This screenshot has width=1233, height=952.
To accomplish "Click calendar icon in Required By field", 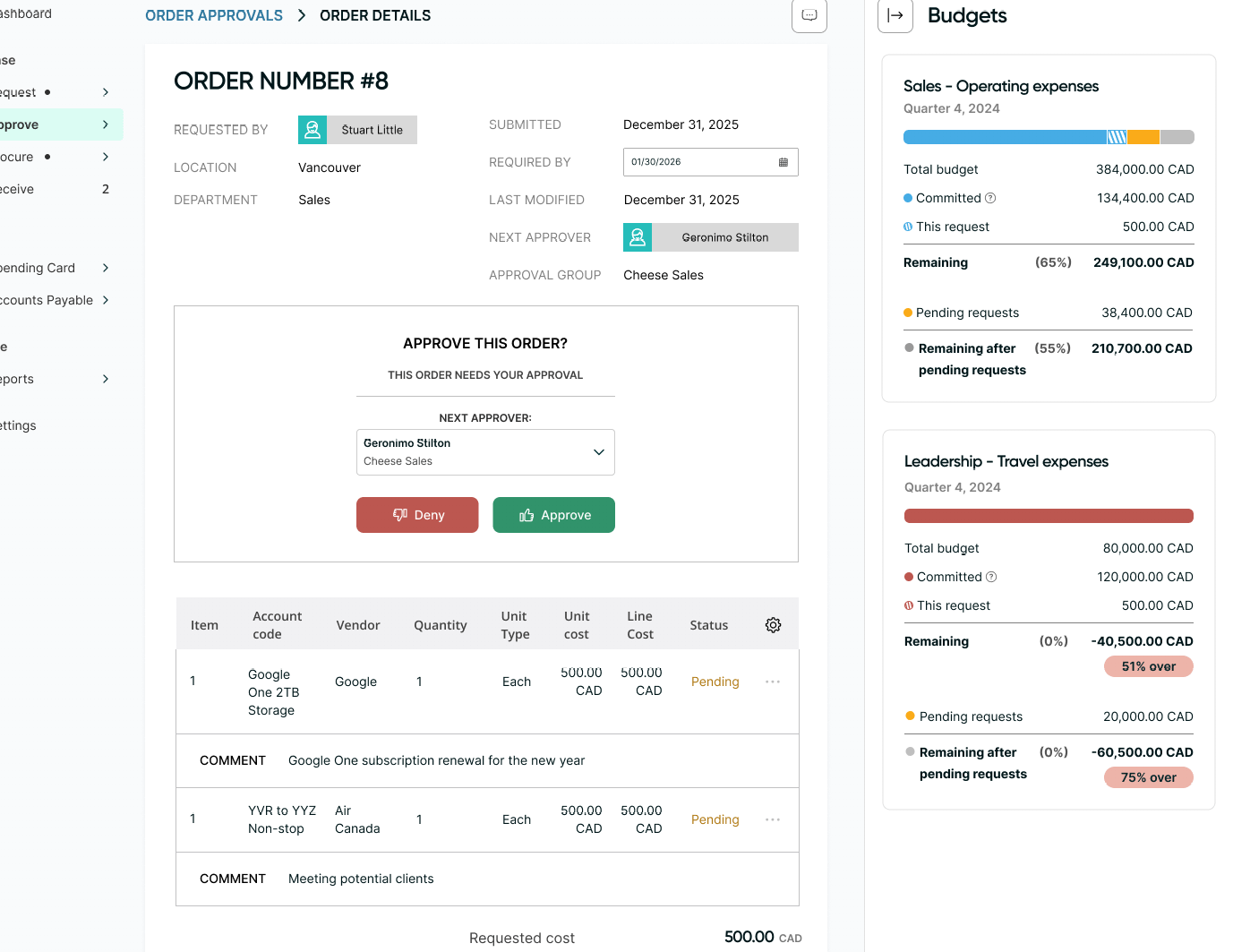I will (783, 162).
